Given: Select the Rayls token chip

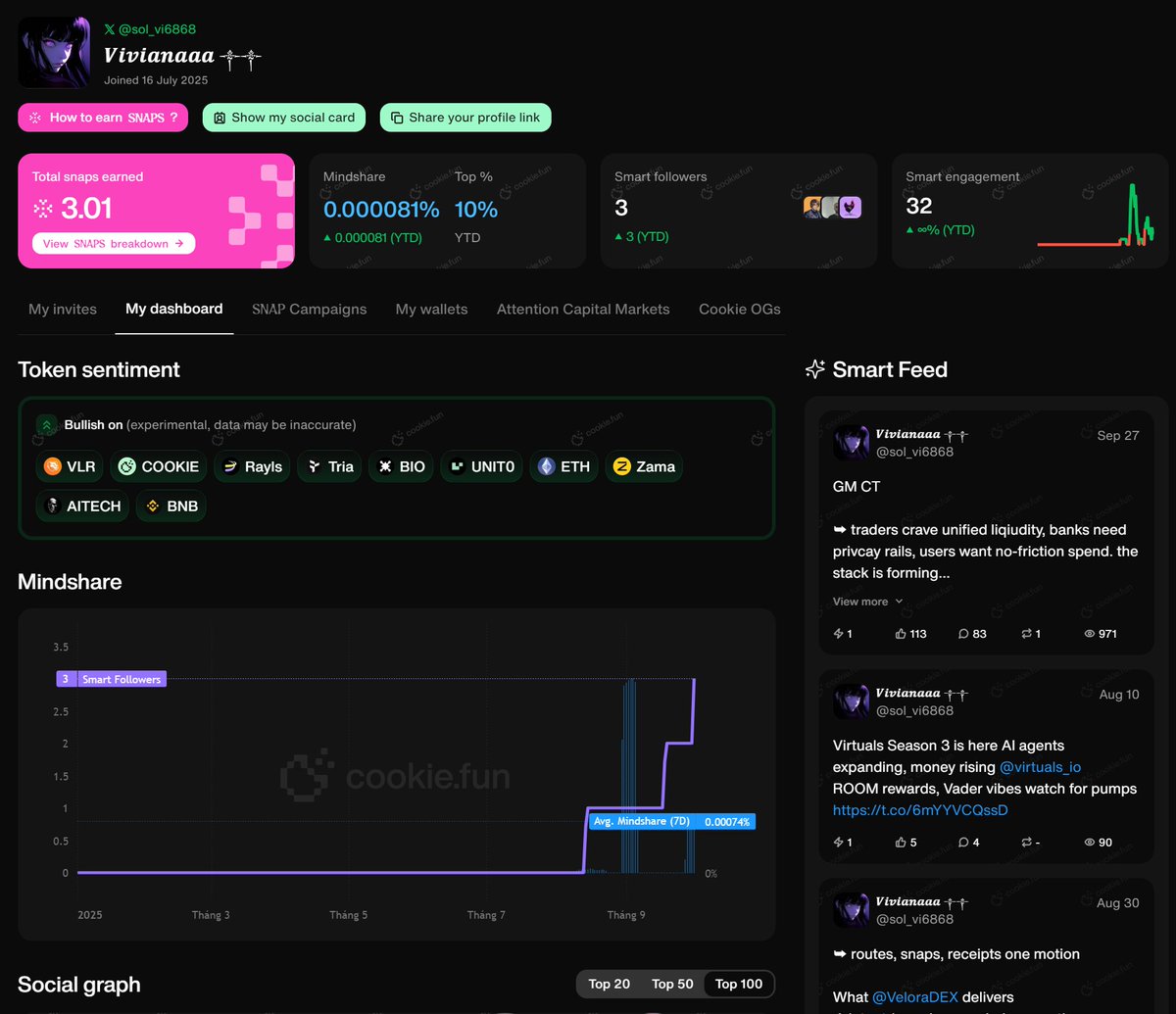Looking at the screenshot, I should coord(252,466).
